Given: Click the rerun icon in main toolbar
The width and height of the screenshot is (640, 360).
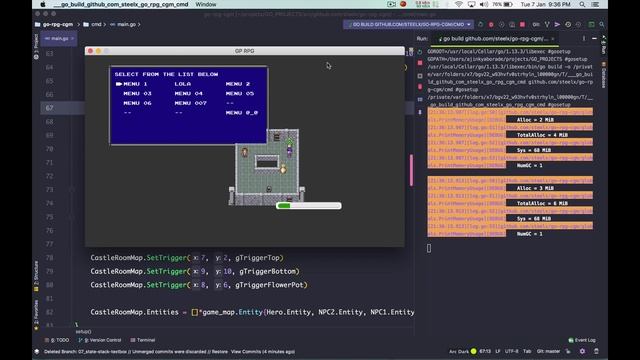Looking at the screenshot, I should 480,24.
